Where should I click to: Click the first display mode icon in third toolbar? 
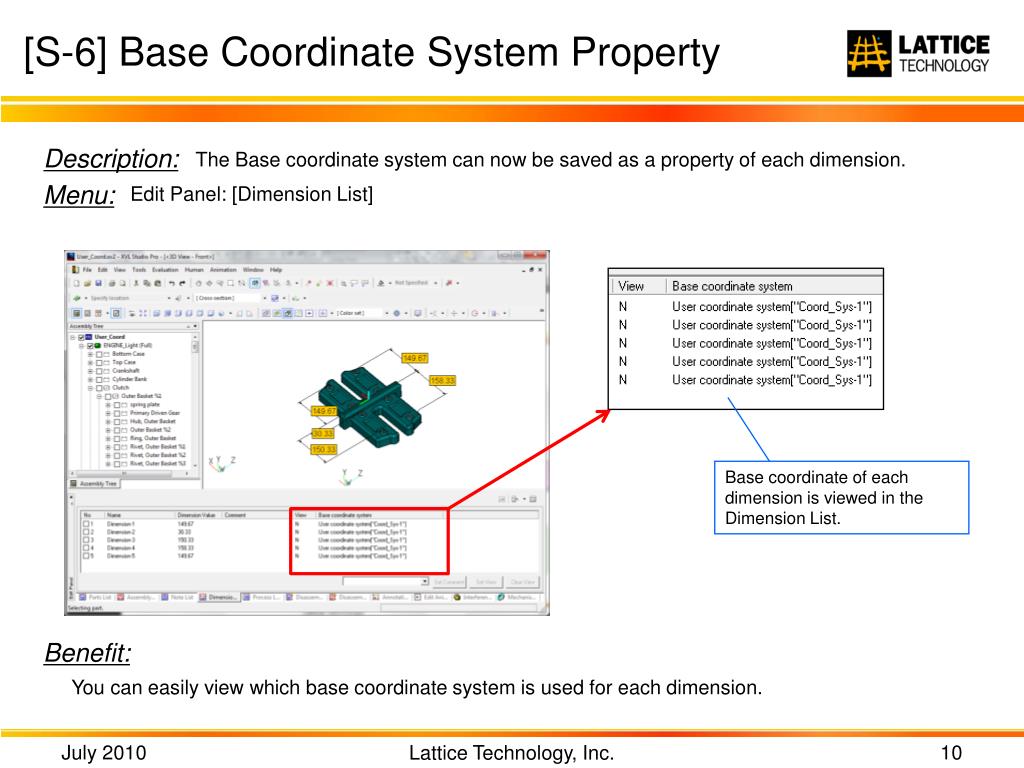point(76,313)
